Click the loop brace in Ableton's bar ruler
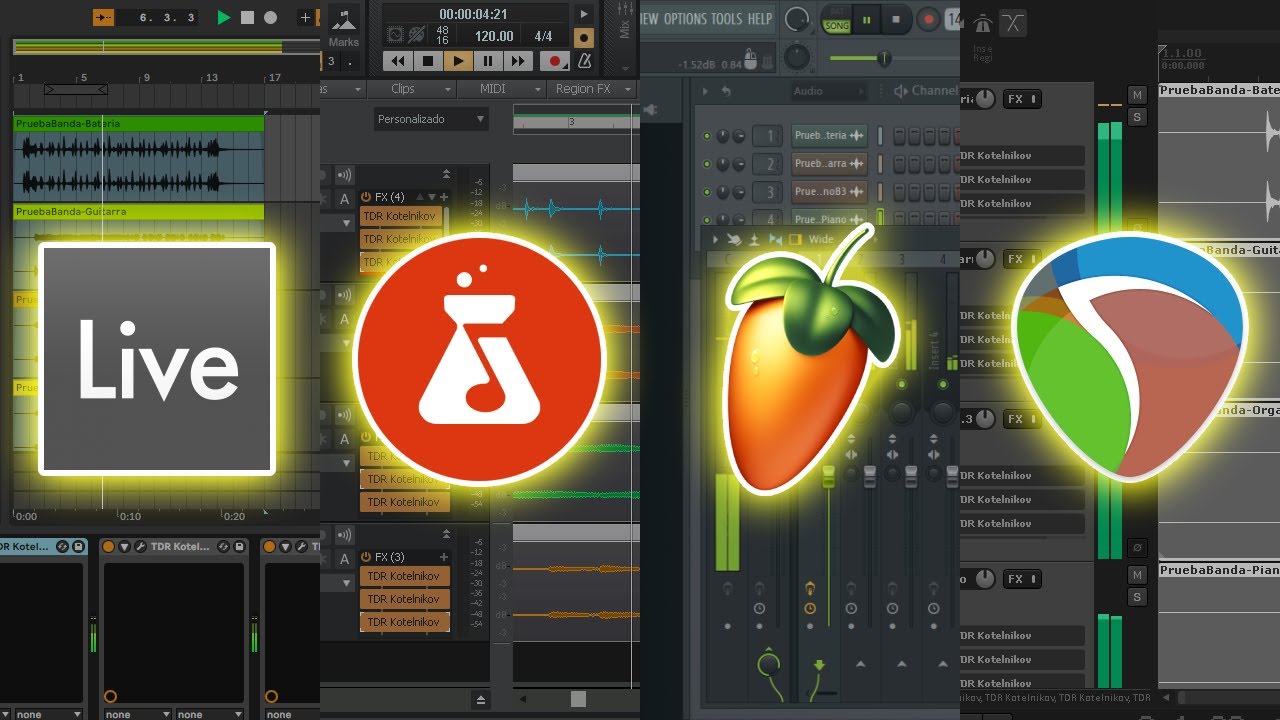Screen dimensions: 1280x720 pyautogui.click(x=76, y=90)
